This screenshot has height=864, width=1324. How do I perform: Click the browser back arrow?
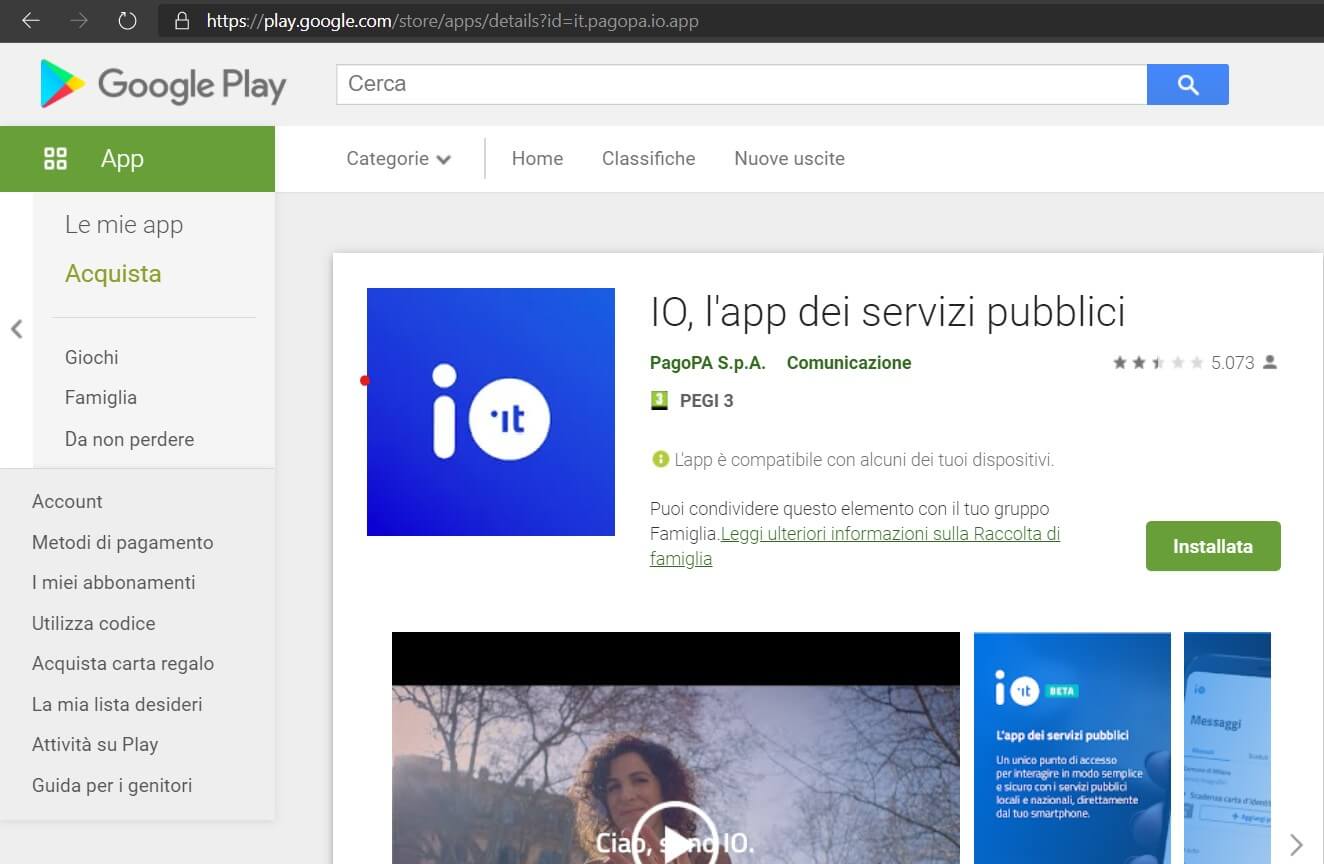coord(31,21)
